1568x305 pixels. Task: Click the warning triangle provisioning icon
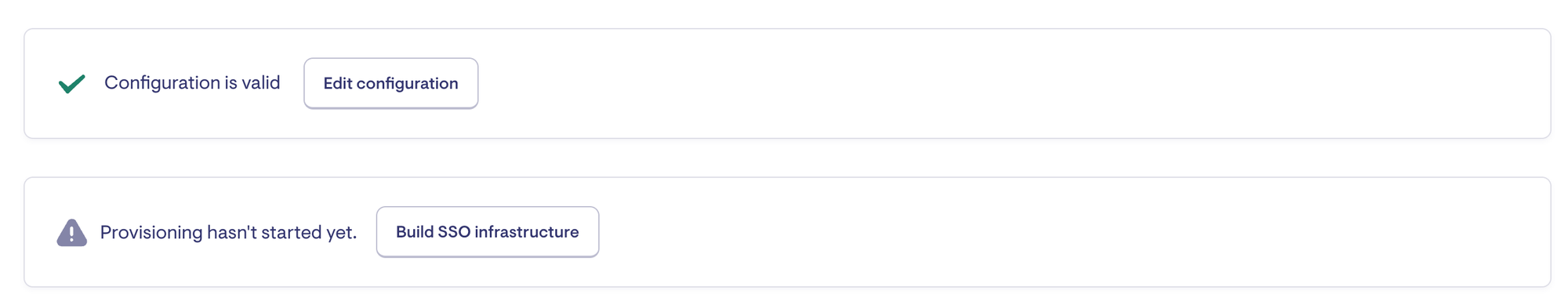click(71, 233)
